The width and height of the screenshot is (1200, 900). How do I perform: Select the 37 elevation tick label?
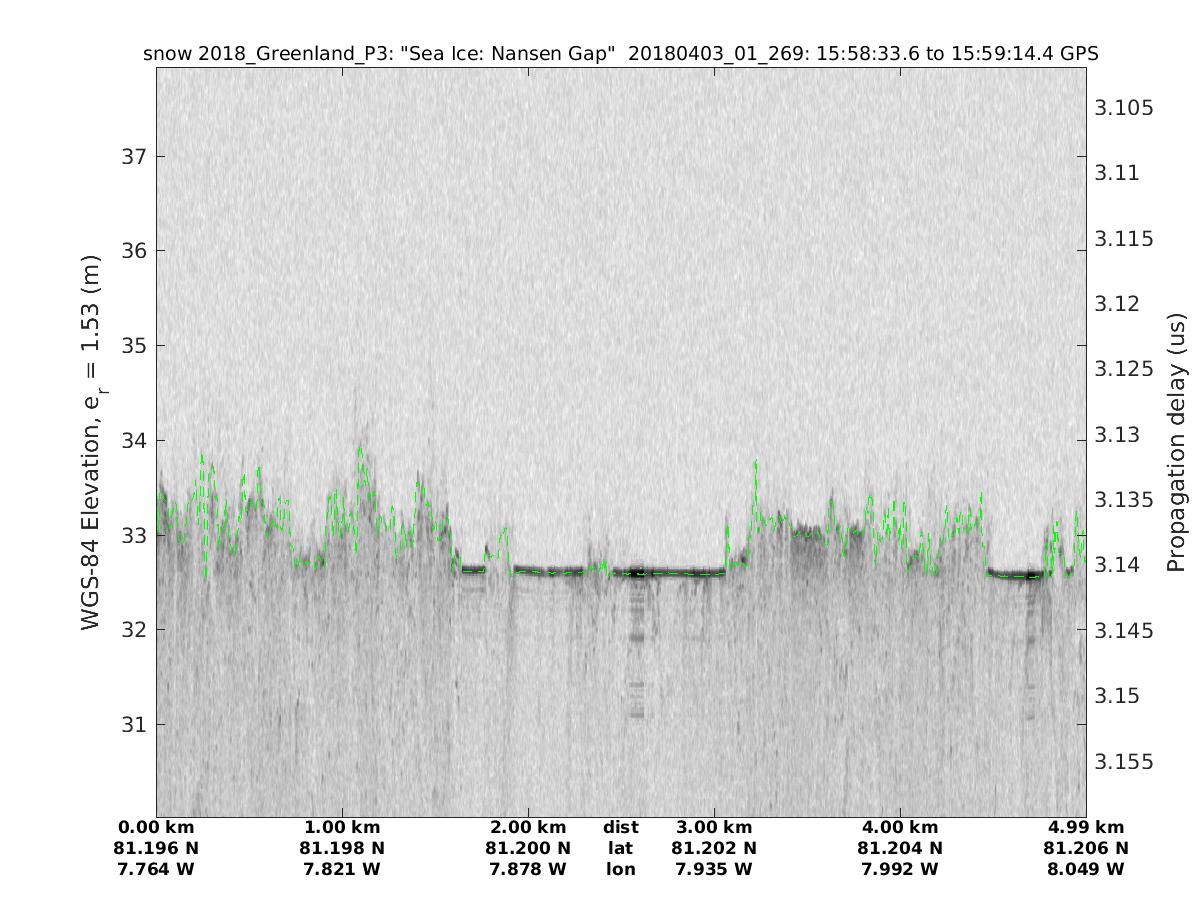point(132,156)
